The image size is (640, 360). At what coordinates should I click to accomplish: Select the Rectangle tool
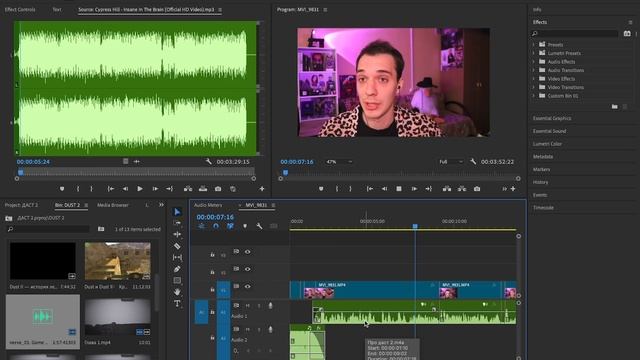coord(177,280)
